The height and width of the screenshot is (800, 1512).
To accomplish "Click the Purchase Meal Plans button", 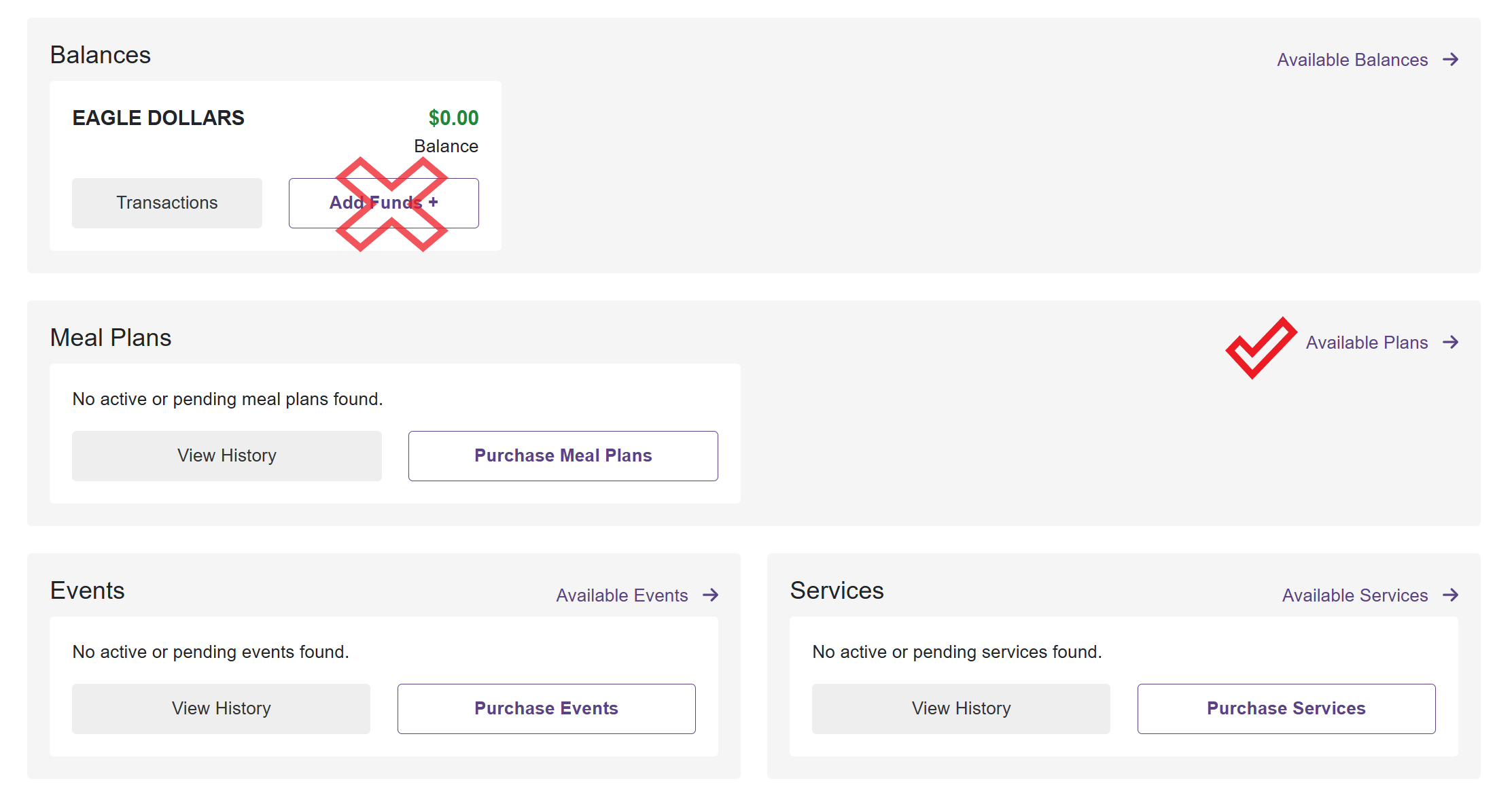I will tap(563, 456).
